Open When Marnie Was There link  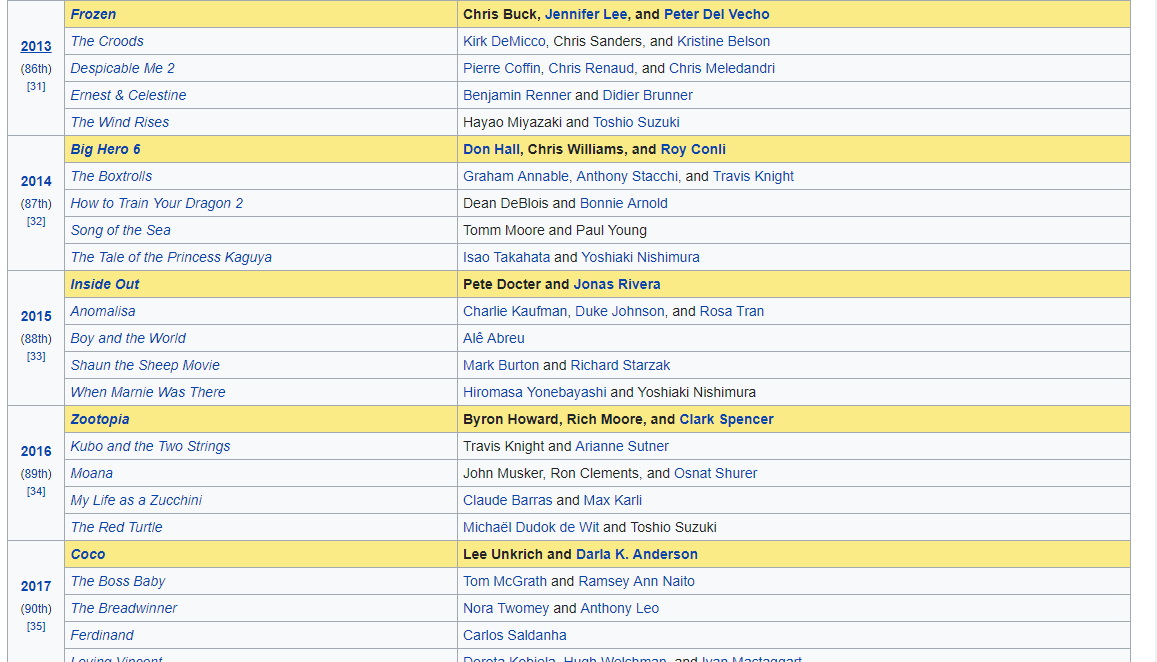click(148, 392)
